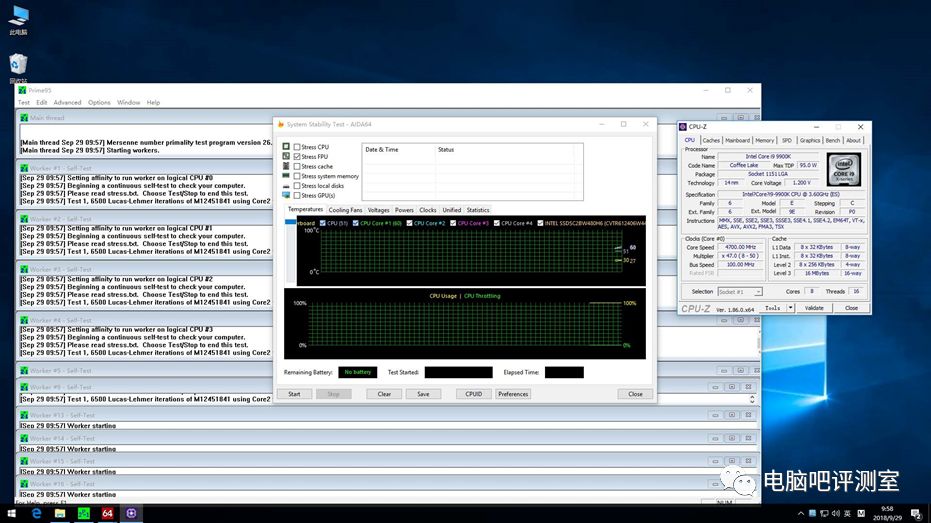Screen dimensions: 931x523
Task: Open Window menu in Prime95
Action: [x=128, y=103]
